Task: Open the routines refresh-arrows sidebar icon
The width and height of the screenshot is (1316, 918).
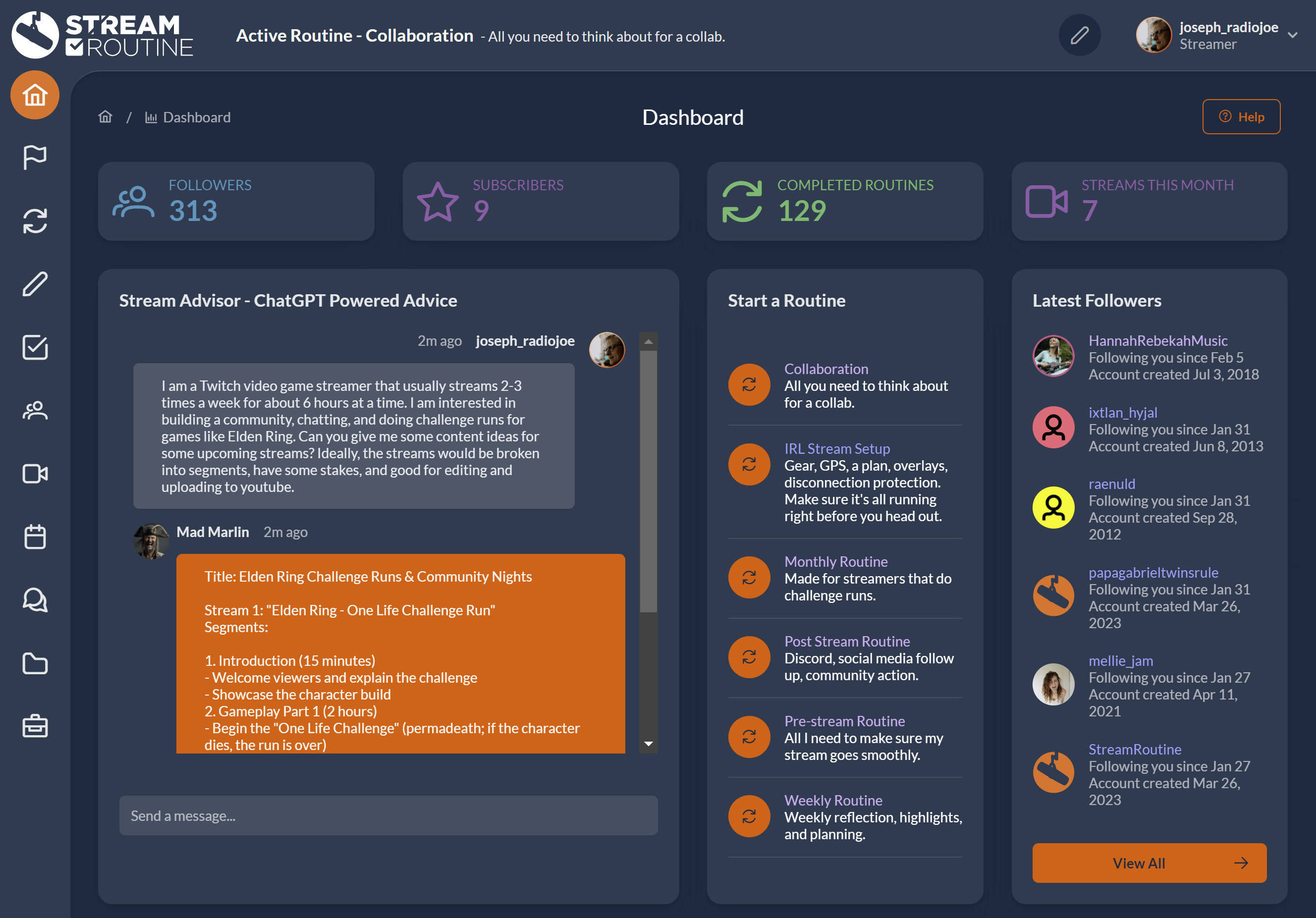Action: click(x=35, y=220)
